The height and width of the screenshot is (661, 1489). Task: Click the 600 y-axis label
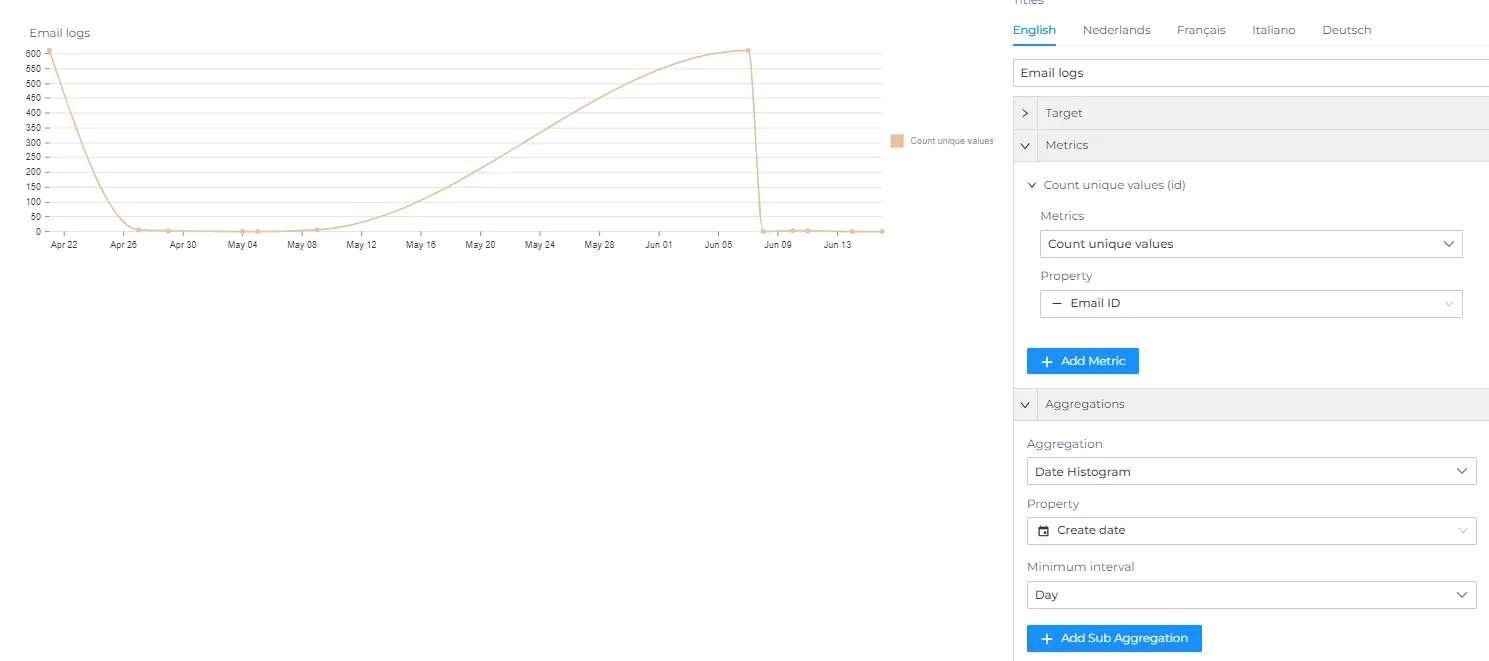(x=34, y=53)
